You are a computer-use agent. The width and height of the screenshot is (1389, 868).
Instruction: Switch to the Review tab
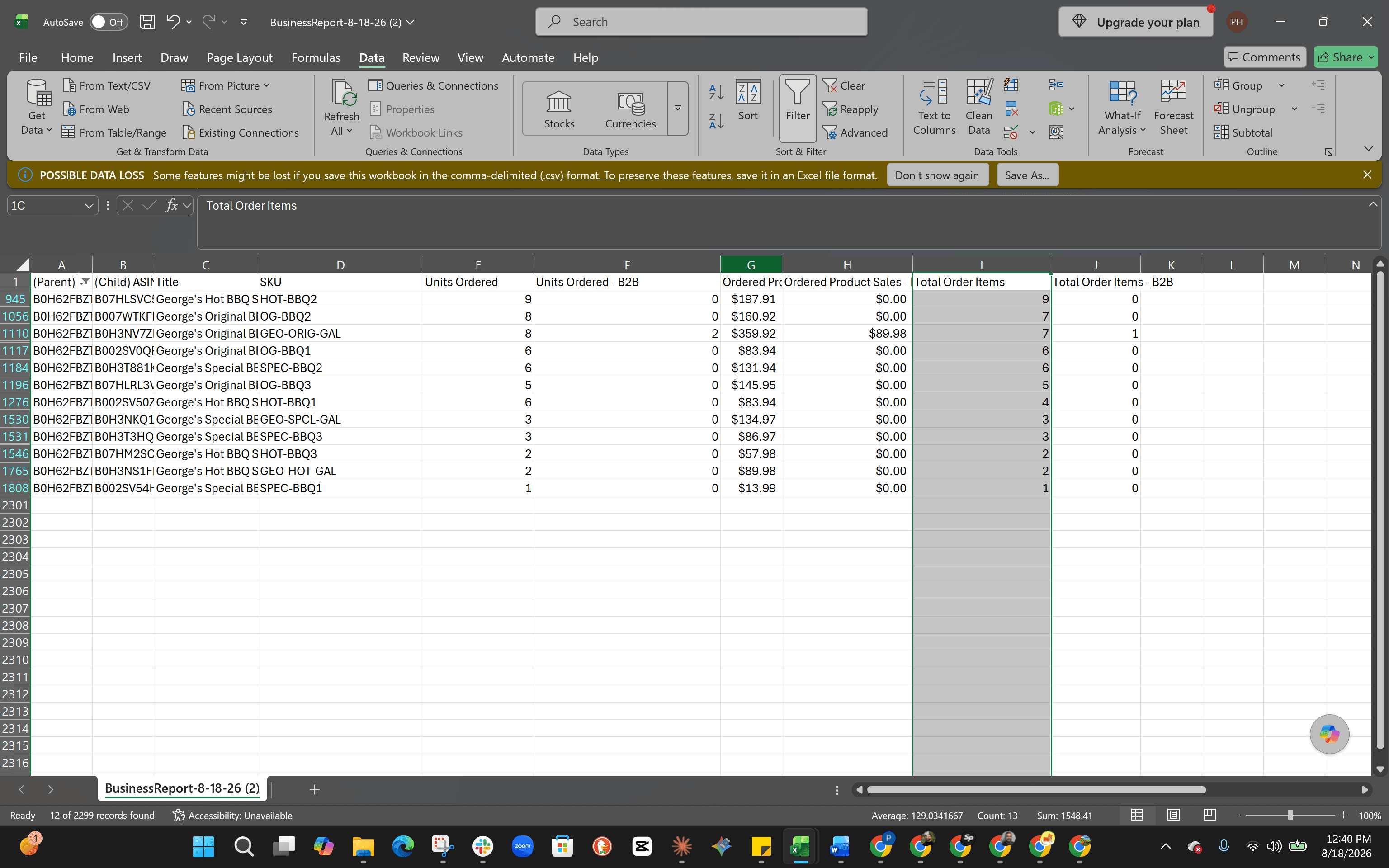pyautogui.click(x=420, y=57)
